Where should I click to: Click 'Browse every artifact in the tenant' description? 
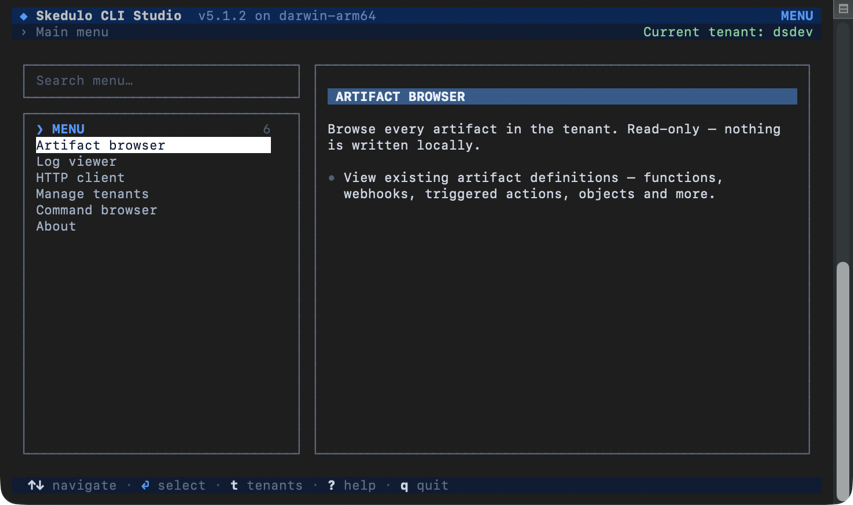point(554,137)
